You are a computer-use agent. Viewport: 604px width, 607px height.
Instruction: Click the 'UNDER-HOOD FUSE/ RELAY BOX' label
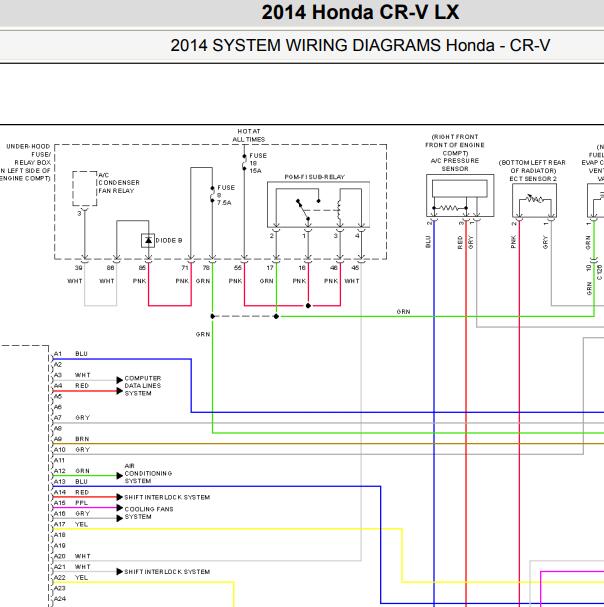(x=28, y=154)
